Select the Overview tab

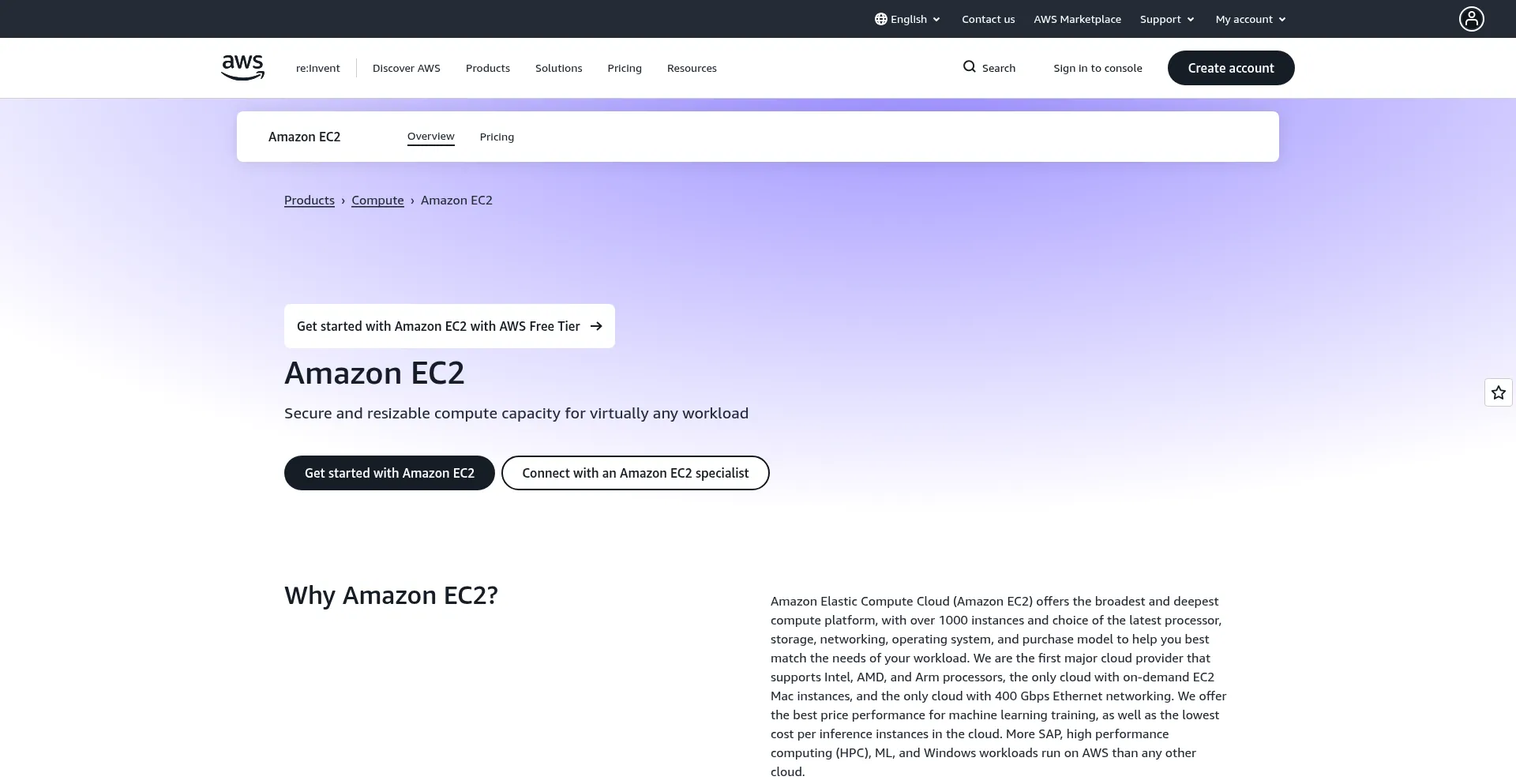pyautogui.click(x=430, y=136)
